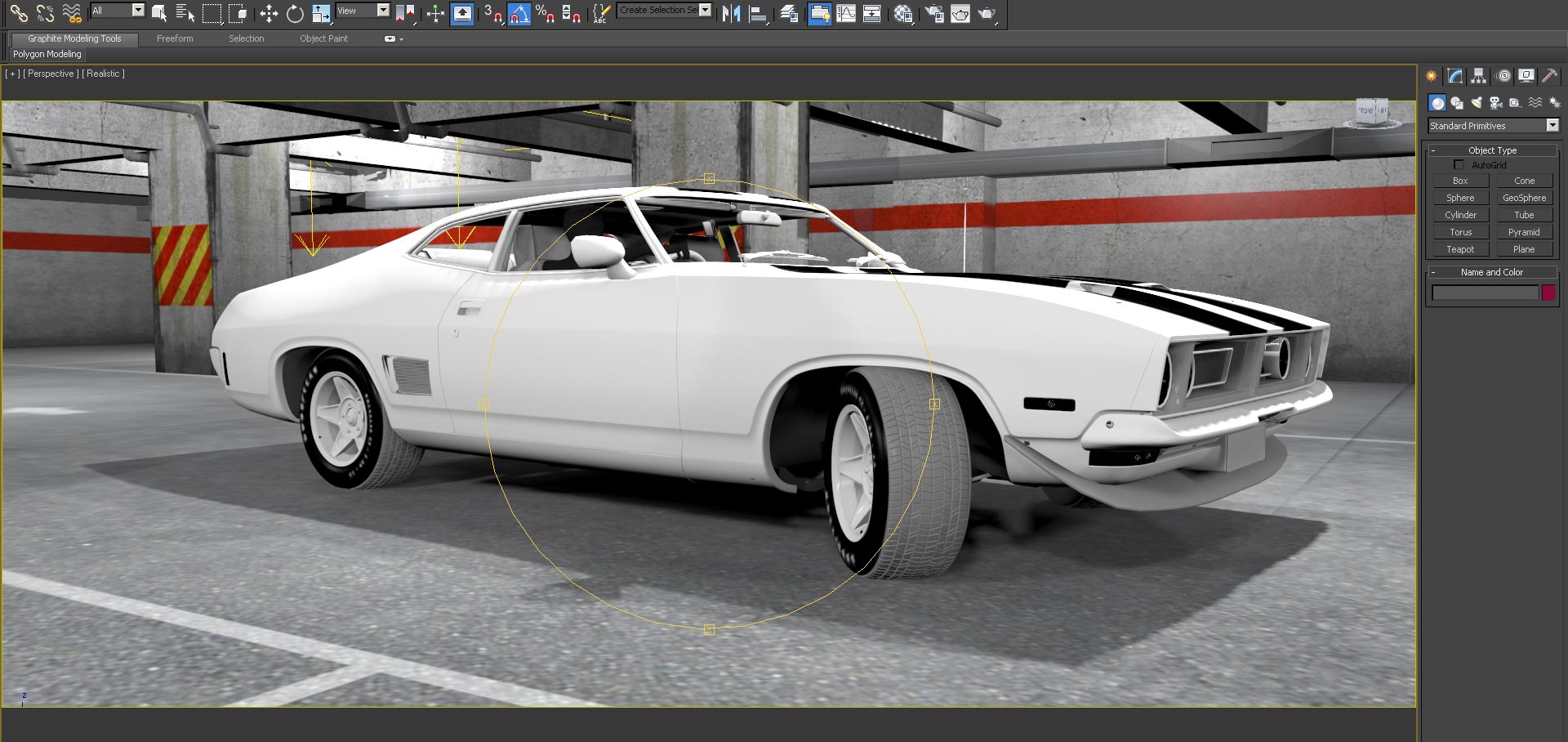1568x742 pixels.
Task: Open the Utilities panel hammer icon
Action: pyautogui.click(x=1549, y=76)
